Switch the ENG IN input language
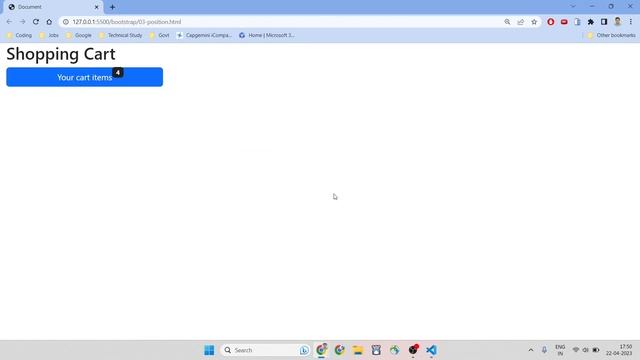This screenshot has width=640, height=360. 560,350
